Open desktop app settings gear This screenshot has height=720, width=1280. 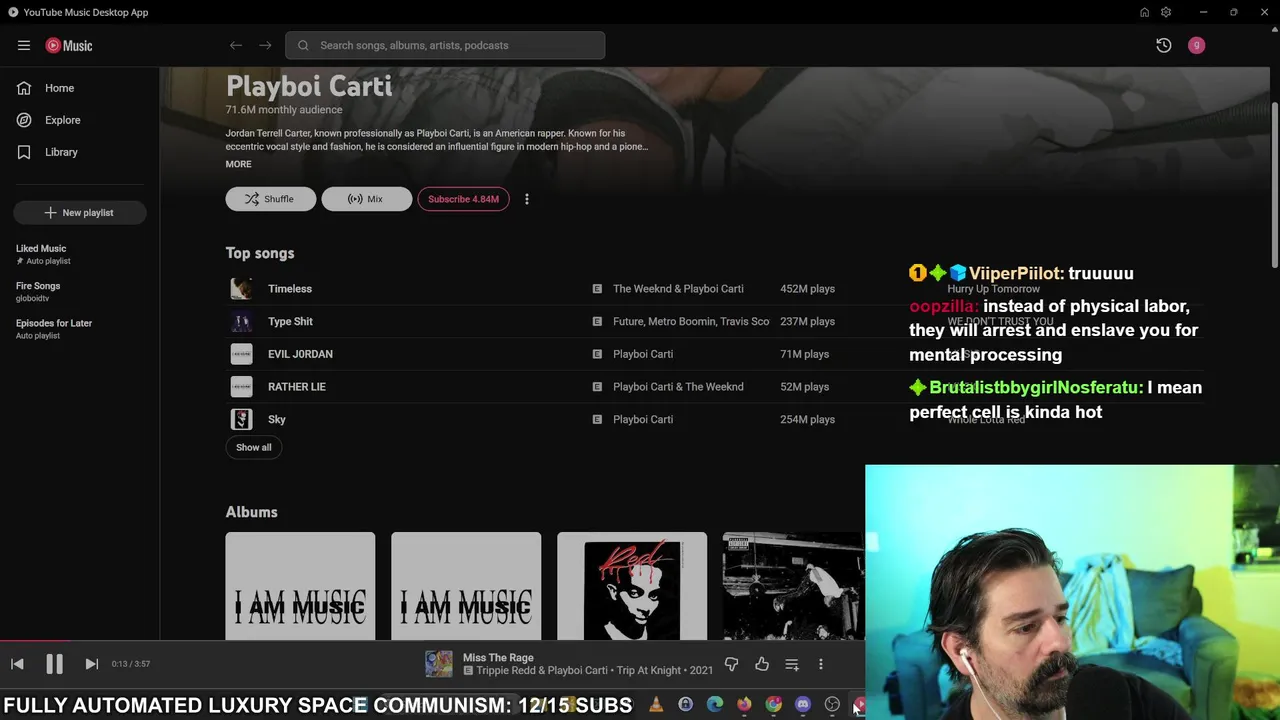pyautogui.click(x=1166, y=12)
